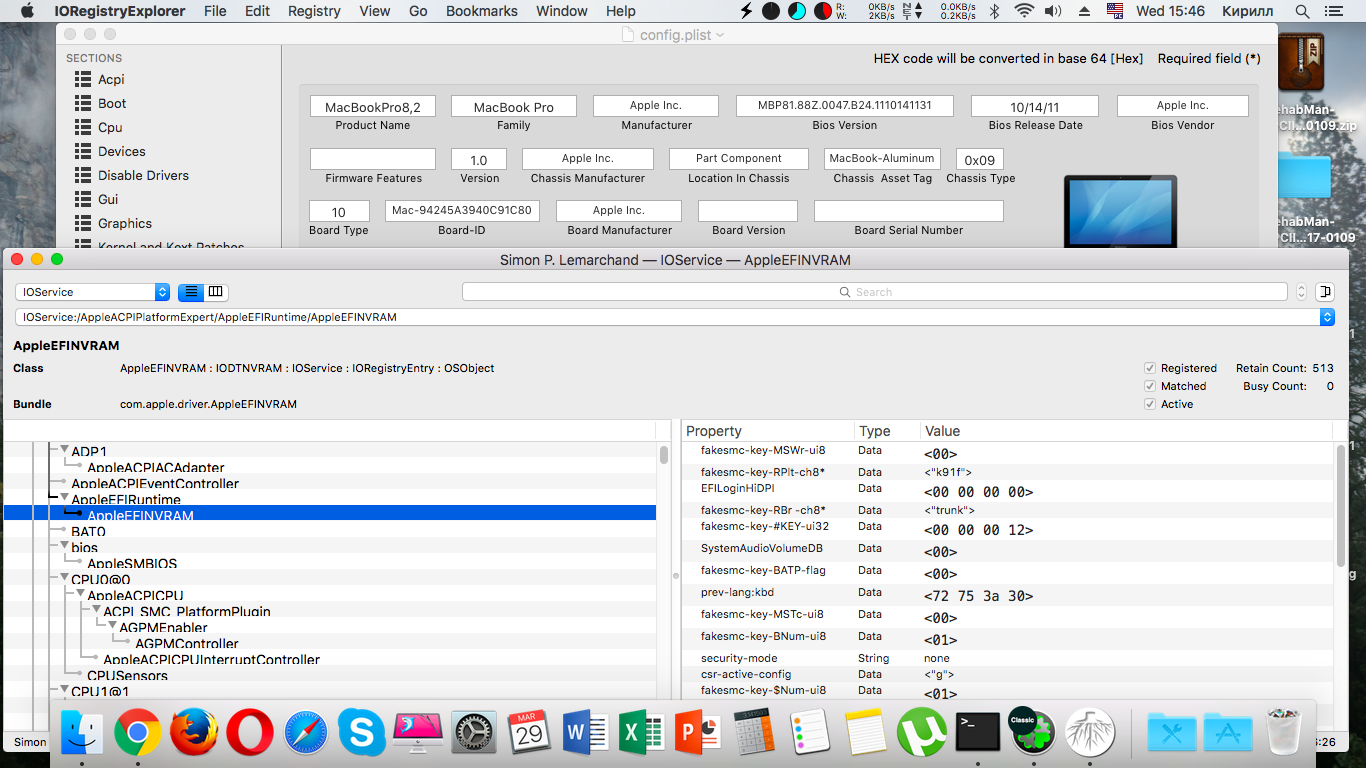Focus the IORegistryExplorer Search field
Viewport: 1366px width, 768px height.
tap(874, 292)
